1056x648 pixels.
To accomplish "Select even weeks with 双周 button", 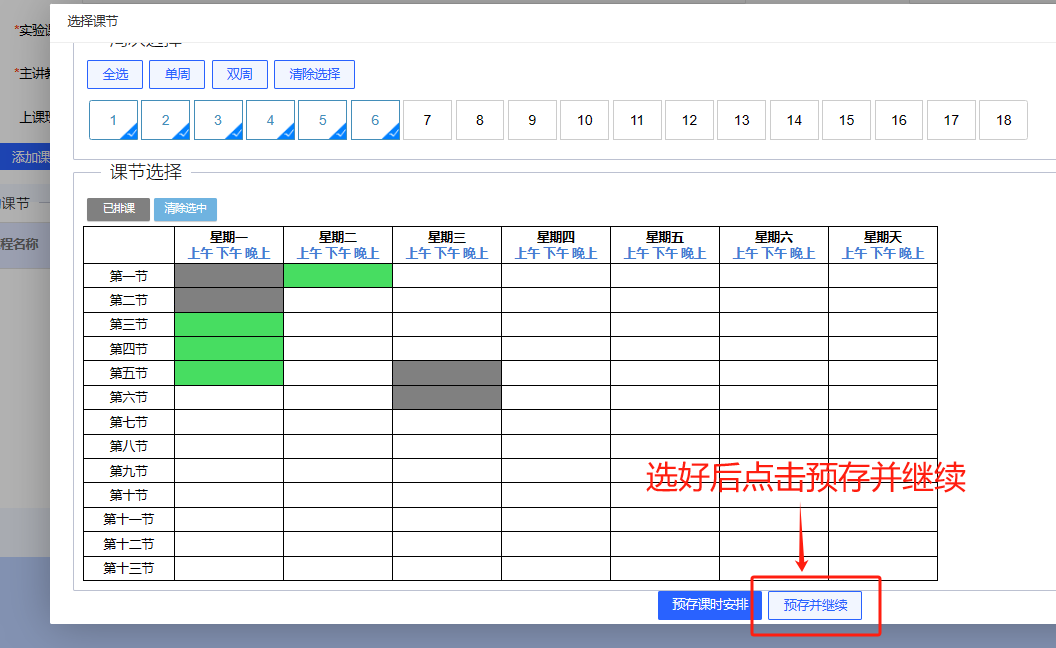I will pyautogui.click(x=239, y=74).
